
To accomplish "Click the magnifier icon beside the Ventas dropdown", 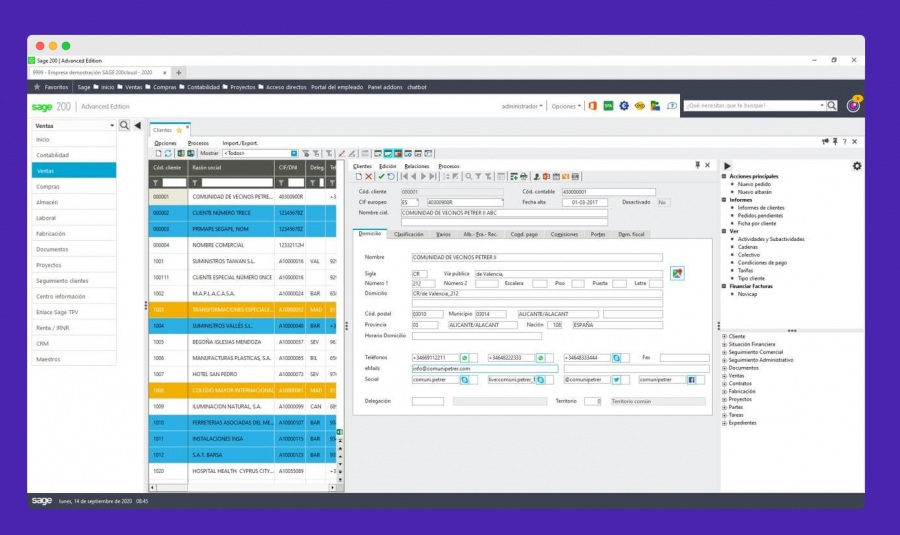I will 124,125.
